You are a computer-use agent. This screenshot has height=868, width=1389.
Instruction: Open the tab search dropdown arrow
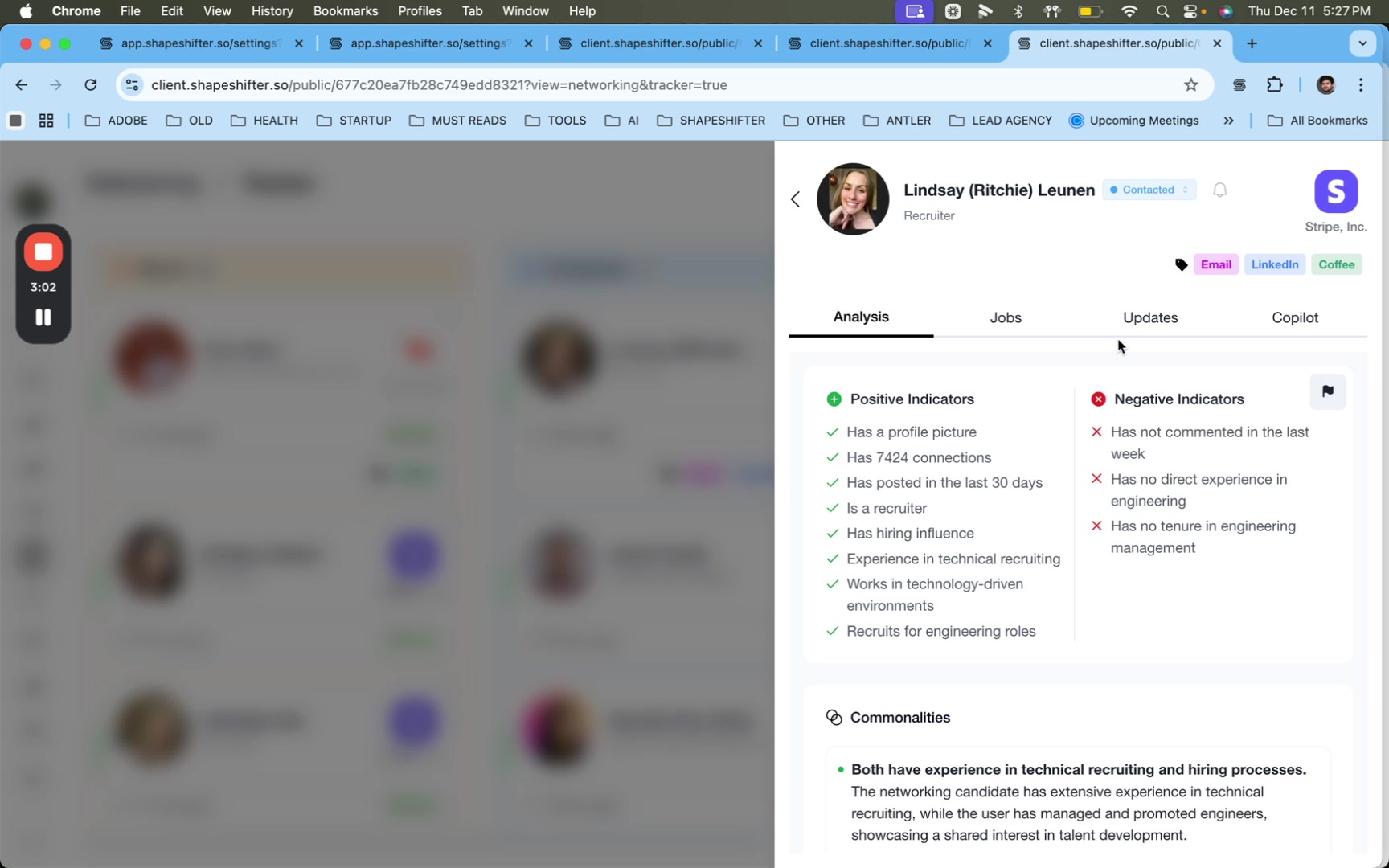(x=1362, y=43)
